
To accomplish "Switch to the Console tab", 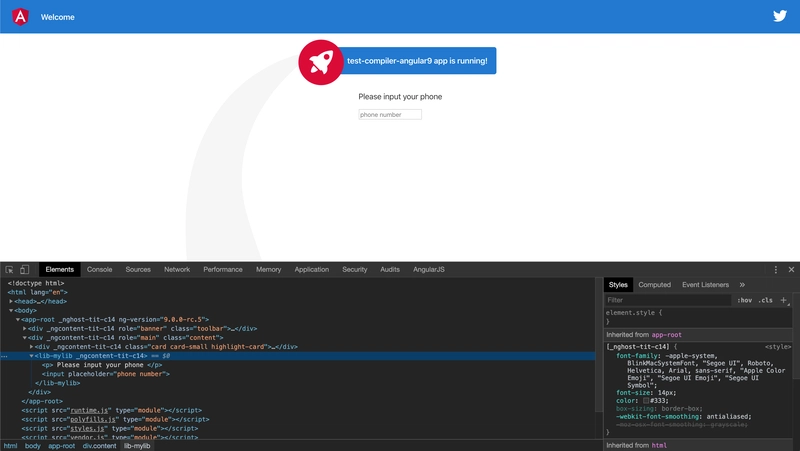I will point(99,269).
